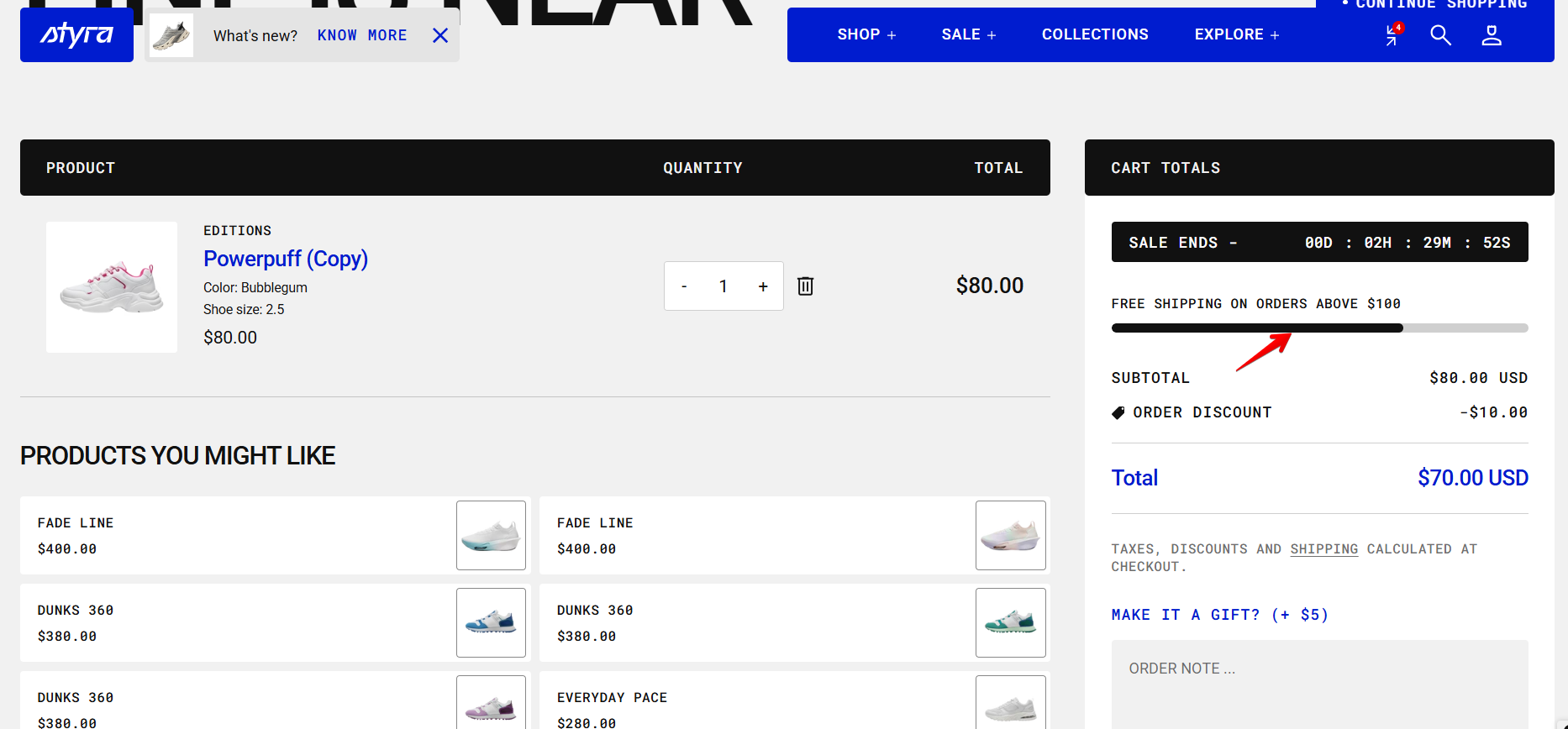Click the KNOW MORE link

(361, 35)
